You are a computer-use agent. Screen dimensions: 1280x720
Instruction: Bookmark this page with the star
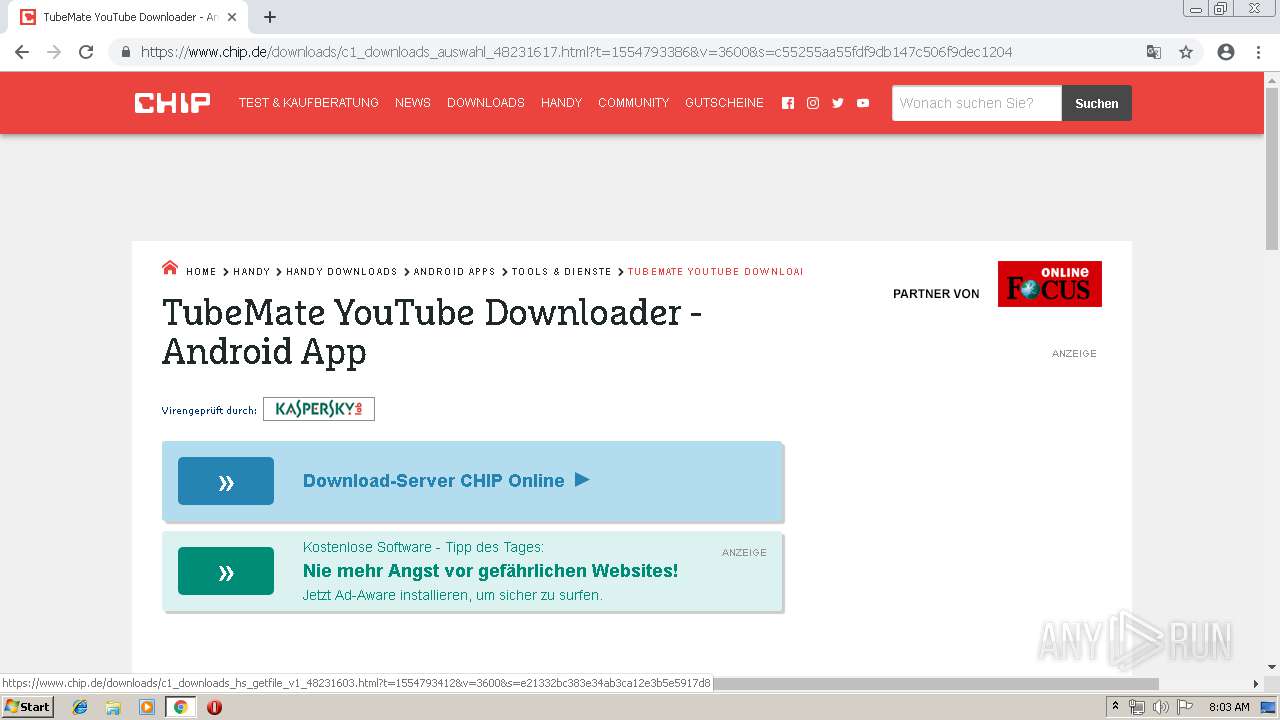pyautogui.click(x=1186, y=52)
